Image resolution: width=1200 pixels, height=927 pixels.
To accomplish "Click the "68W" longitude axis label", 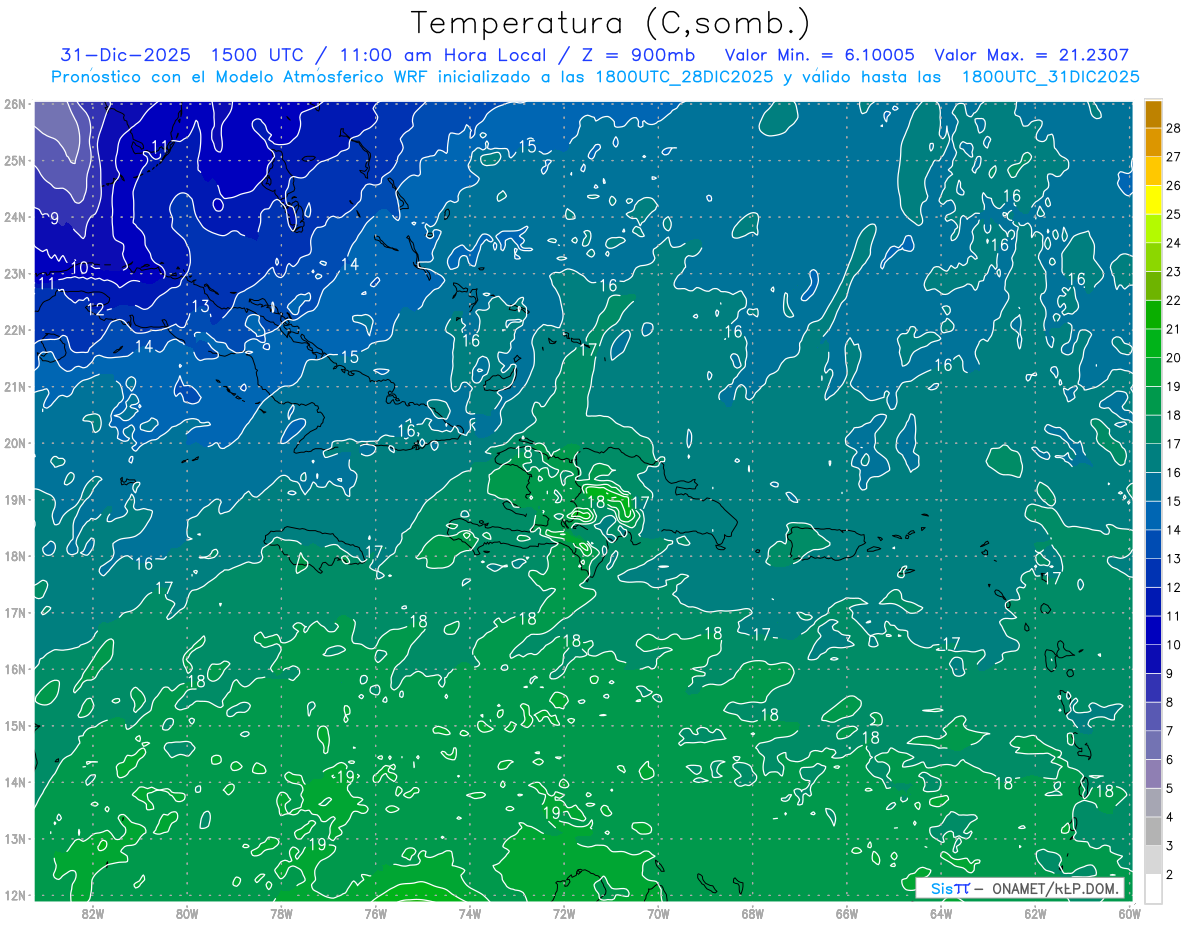I will point(752,913).
